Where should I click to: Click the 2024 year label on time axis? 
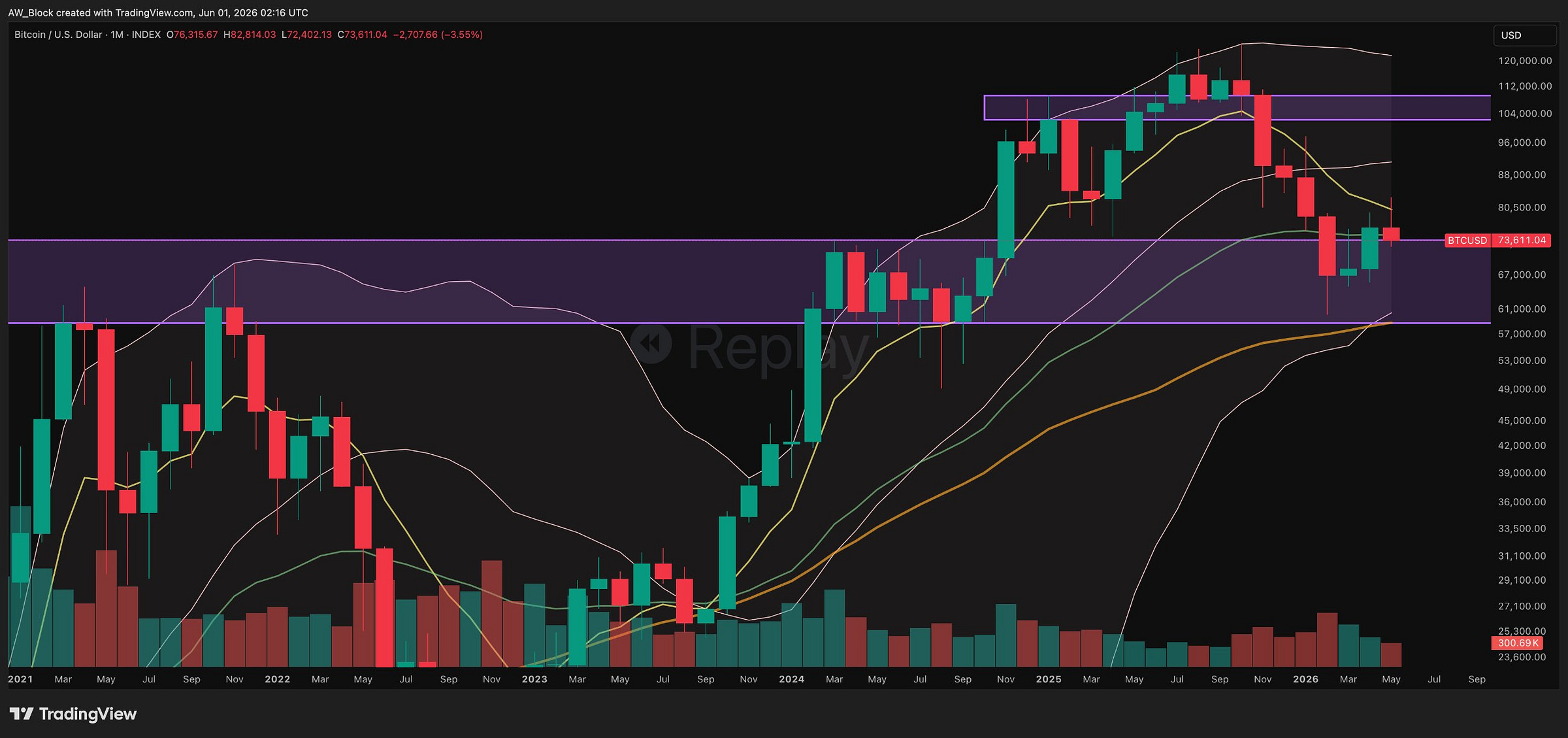pos(791,679)
